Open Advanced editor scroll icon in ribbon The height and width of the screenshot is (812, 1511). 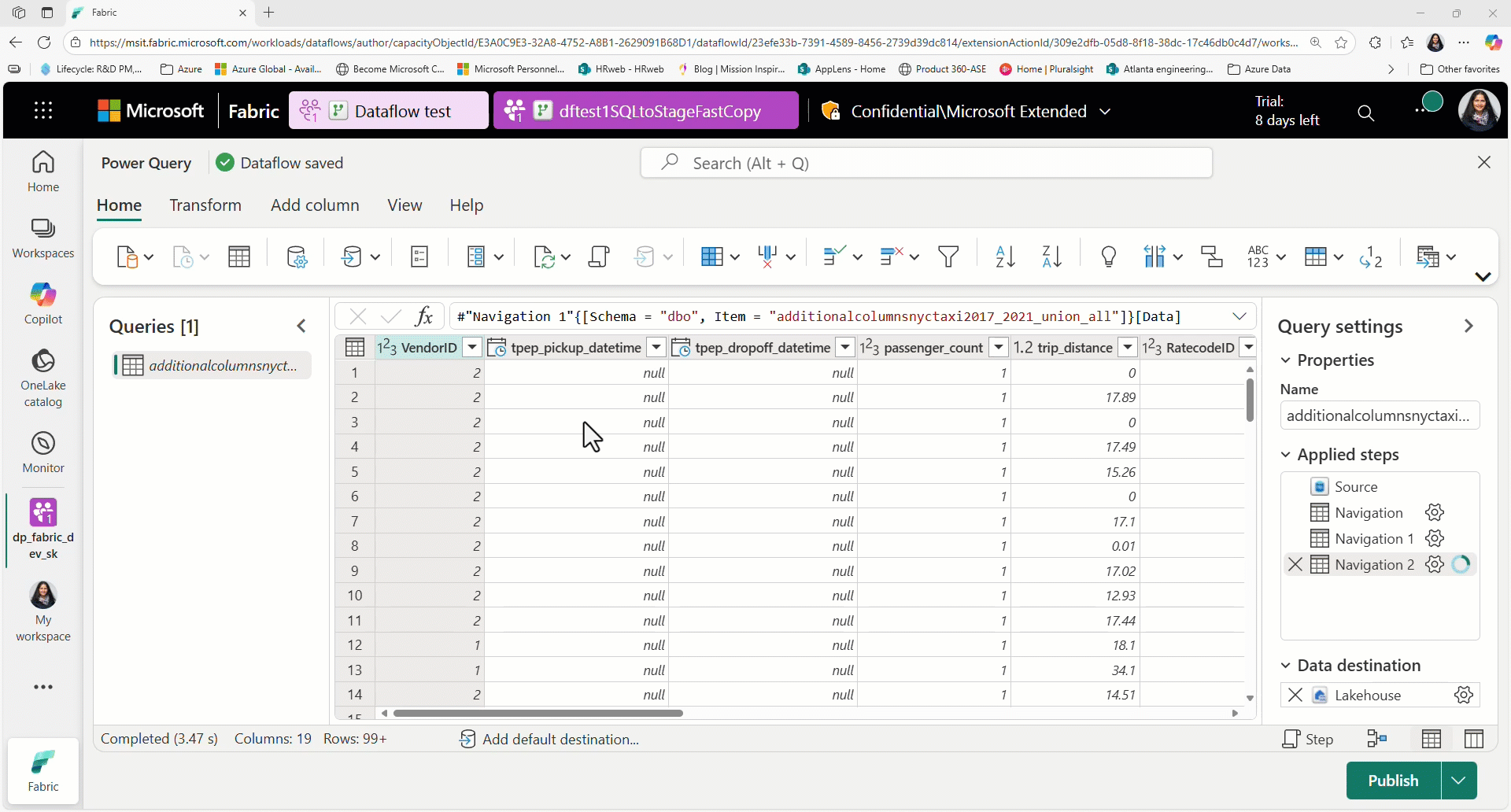pos(599,257)
